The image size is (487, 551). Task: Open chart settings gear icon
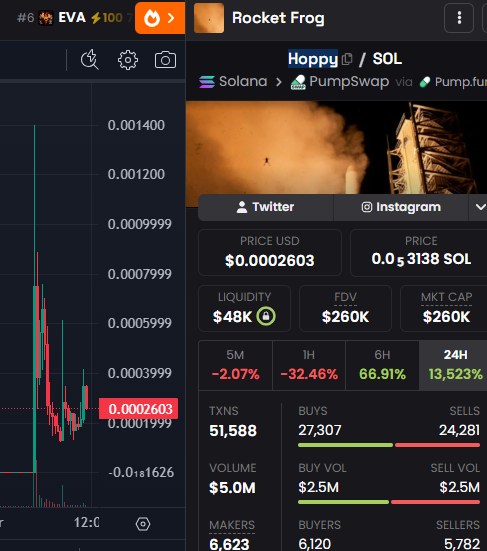[128, 60]
